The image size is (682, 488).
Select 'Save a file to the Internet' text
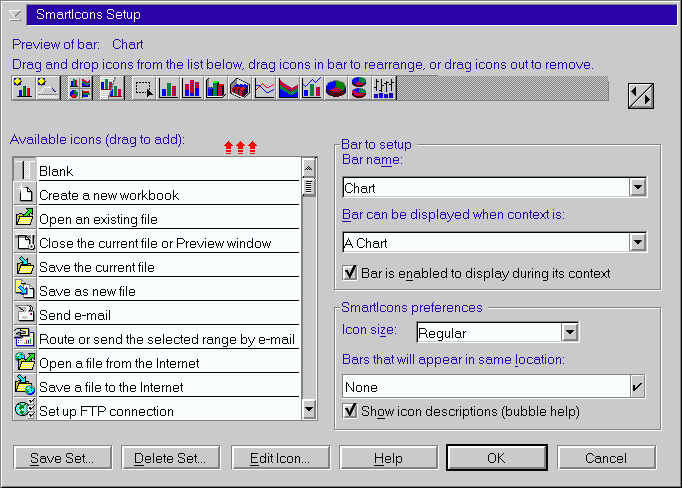tap(111, 387)
